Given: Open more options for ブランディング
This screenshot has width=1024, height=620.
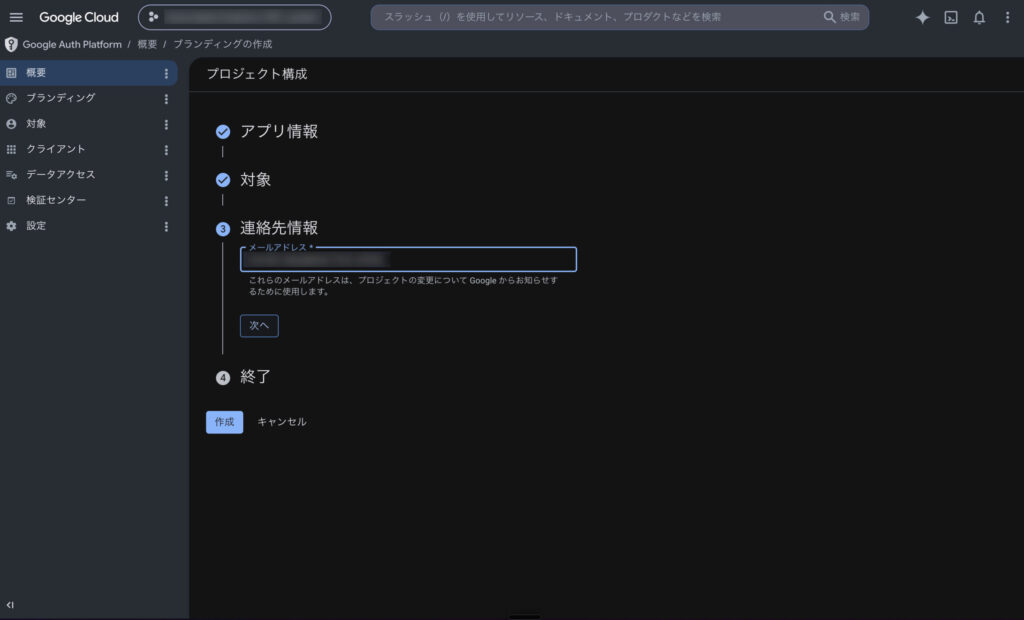Looking at the screenshot, I should tap(166, 99).
